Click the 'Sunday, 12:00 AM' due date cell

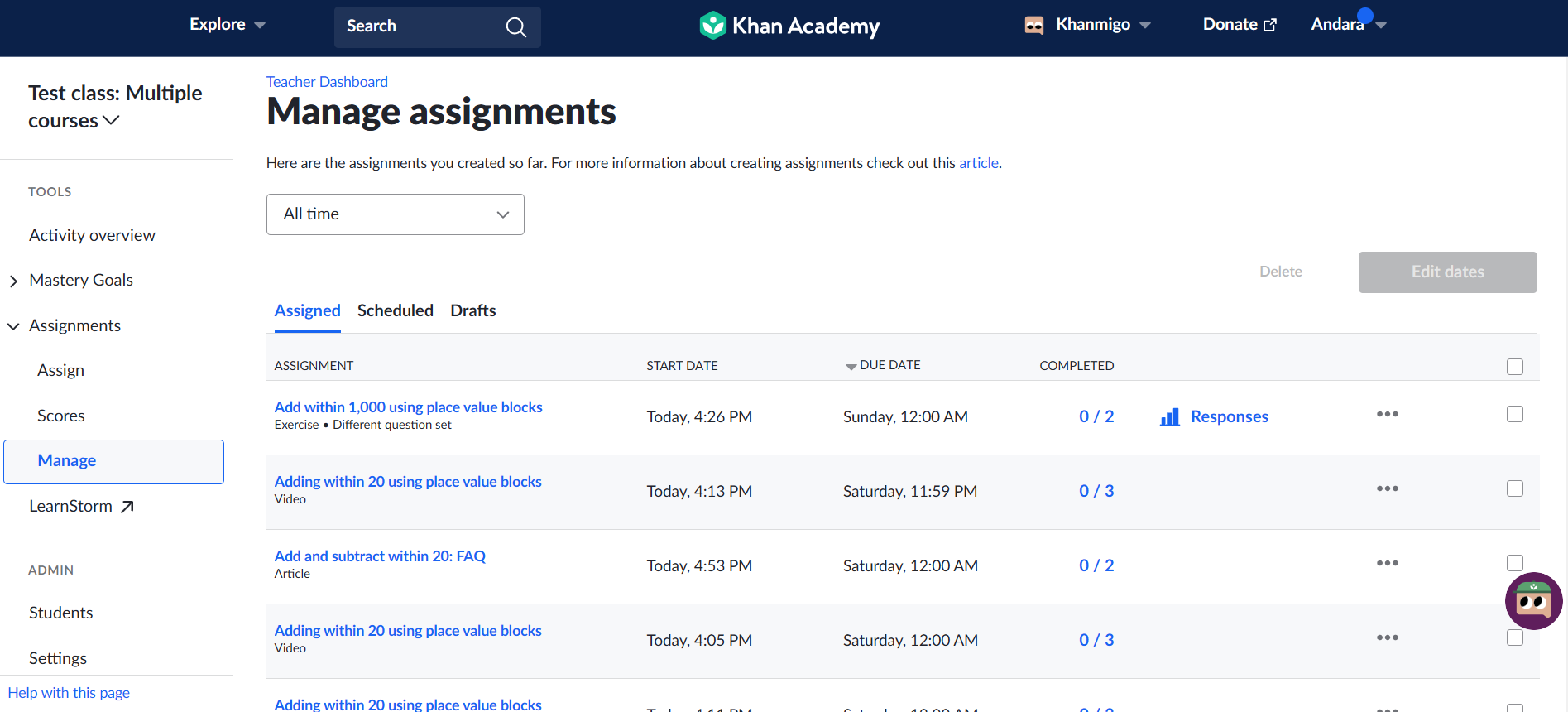pyautogui.click(x=905, y=416)
